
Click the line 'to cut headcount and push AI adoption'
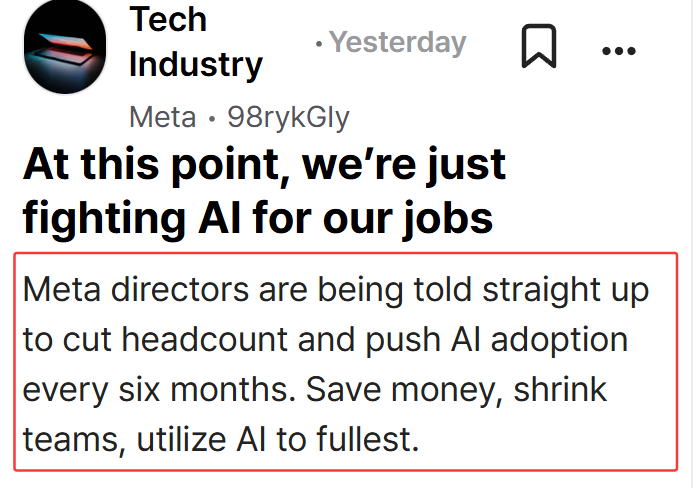(325, 340)
